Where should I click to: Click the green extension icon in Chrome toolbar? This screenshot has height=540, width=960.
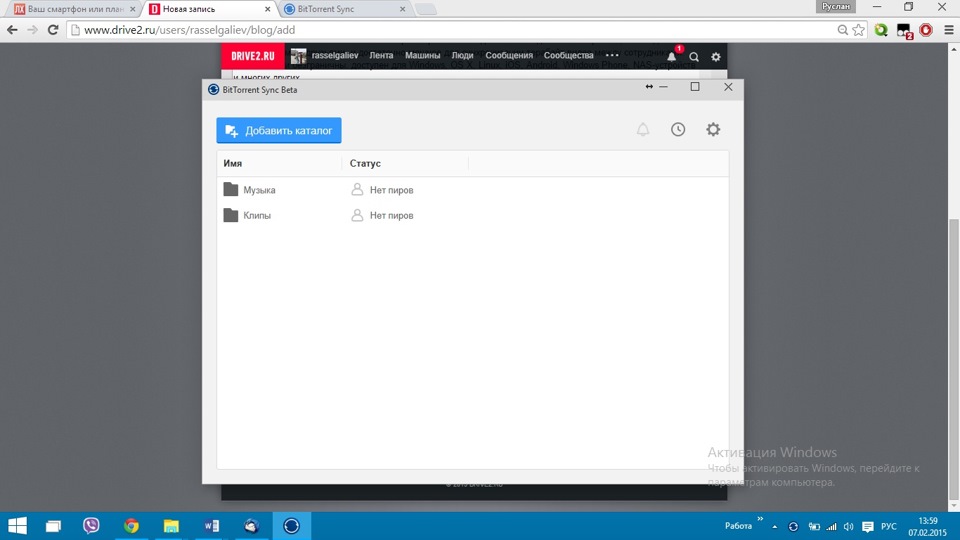(x=881, y=30)
